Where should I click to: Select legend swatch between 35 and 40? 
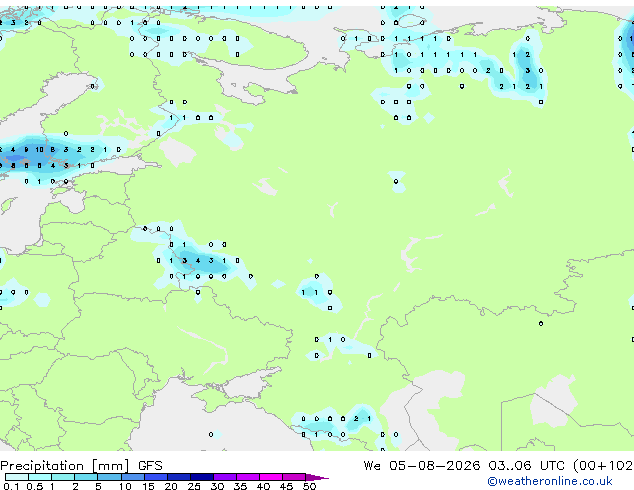coord(248,477)
